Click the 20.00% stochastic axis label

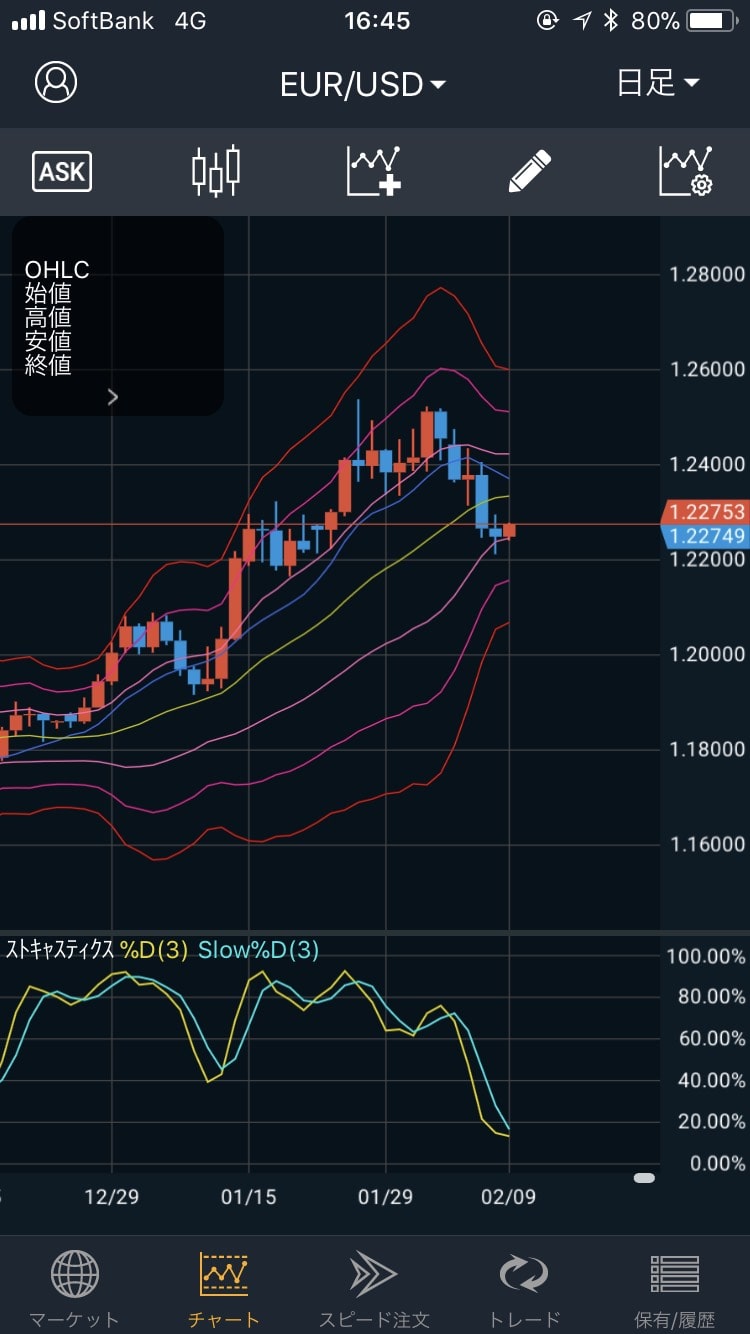[711, 1121]
